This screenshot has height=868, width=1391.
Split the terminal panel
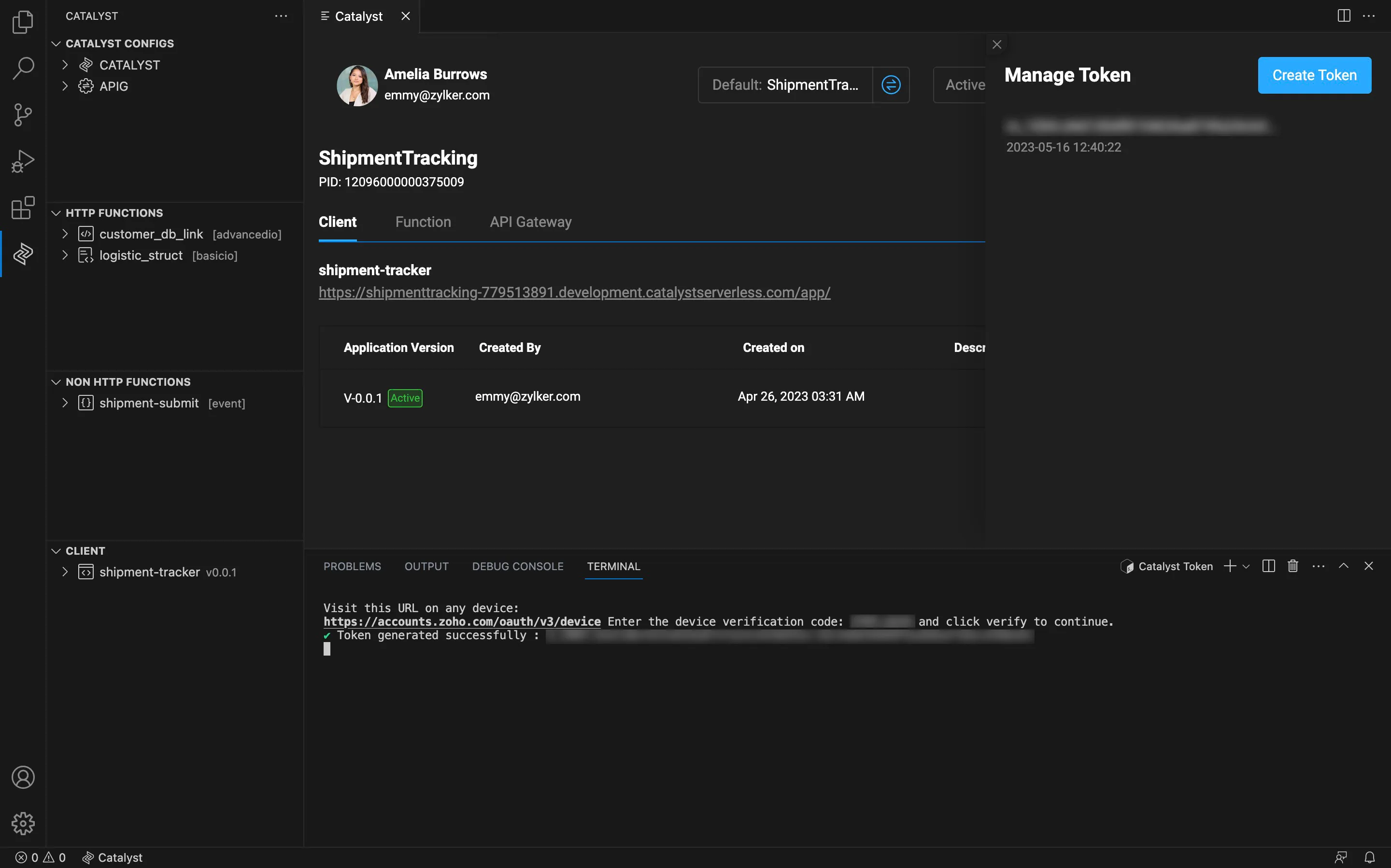[1269, 566]
